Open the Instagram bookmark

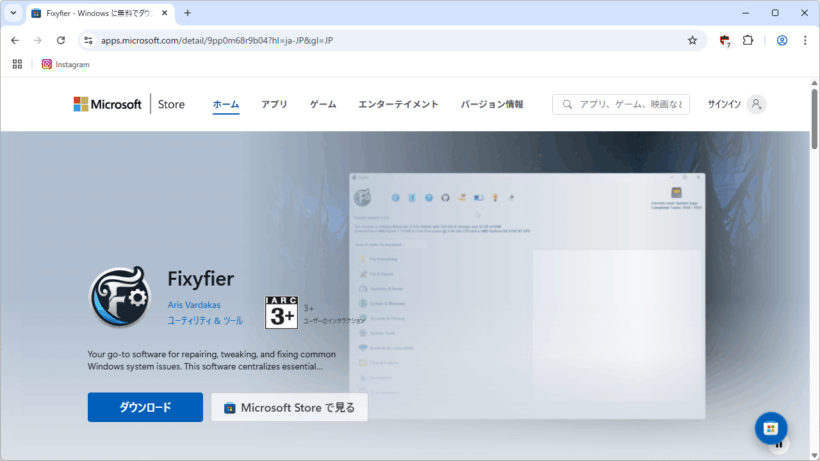65,64
